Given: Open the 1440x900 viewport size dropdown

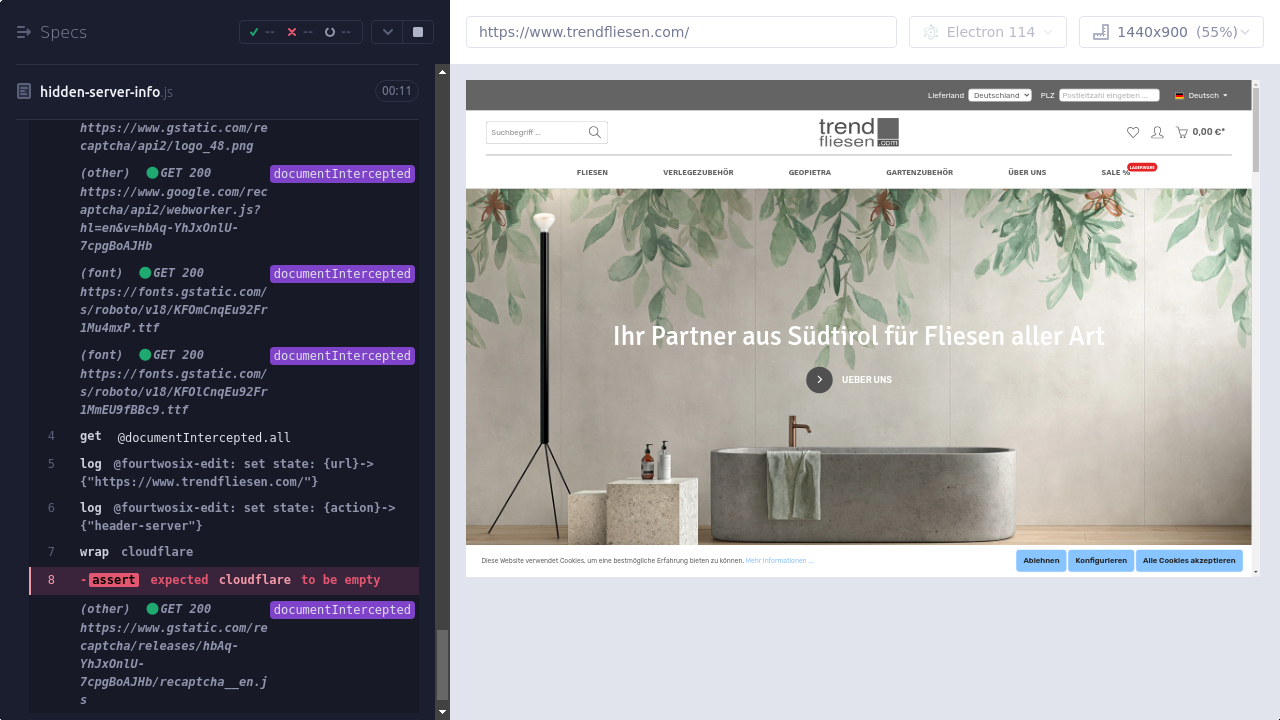Looking at the screenshot, I should coord(1170,32).
